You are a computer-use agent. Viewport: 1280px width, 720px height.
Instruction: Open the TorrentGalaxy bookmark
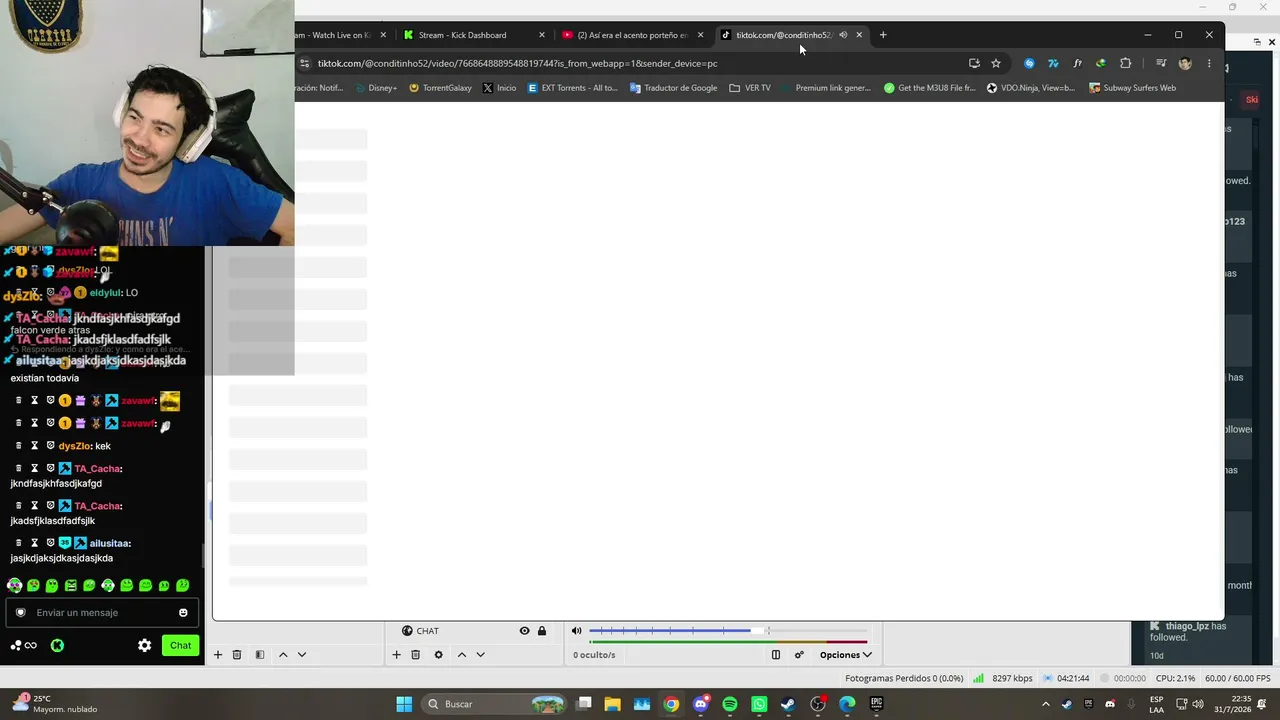[x=440, y=88]
